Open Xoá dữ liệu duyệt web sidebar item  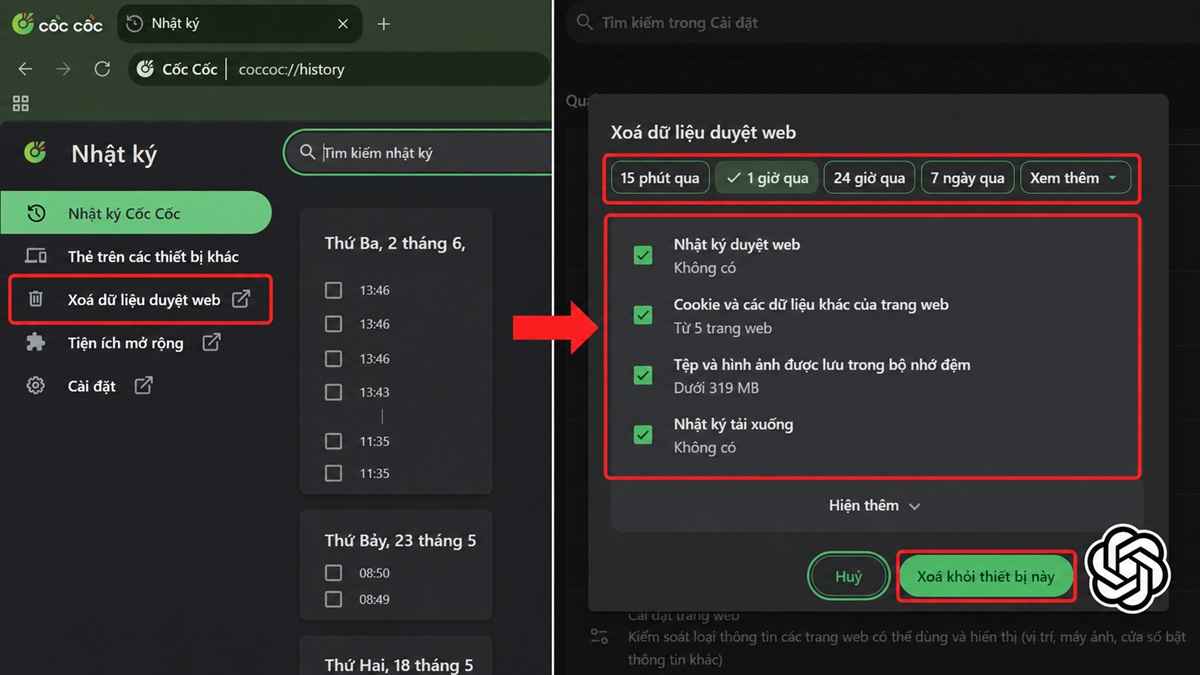coord(140,299)
